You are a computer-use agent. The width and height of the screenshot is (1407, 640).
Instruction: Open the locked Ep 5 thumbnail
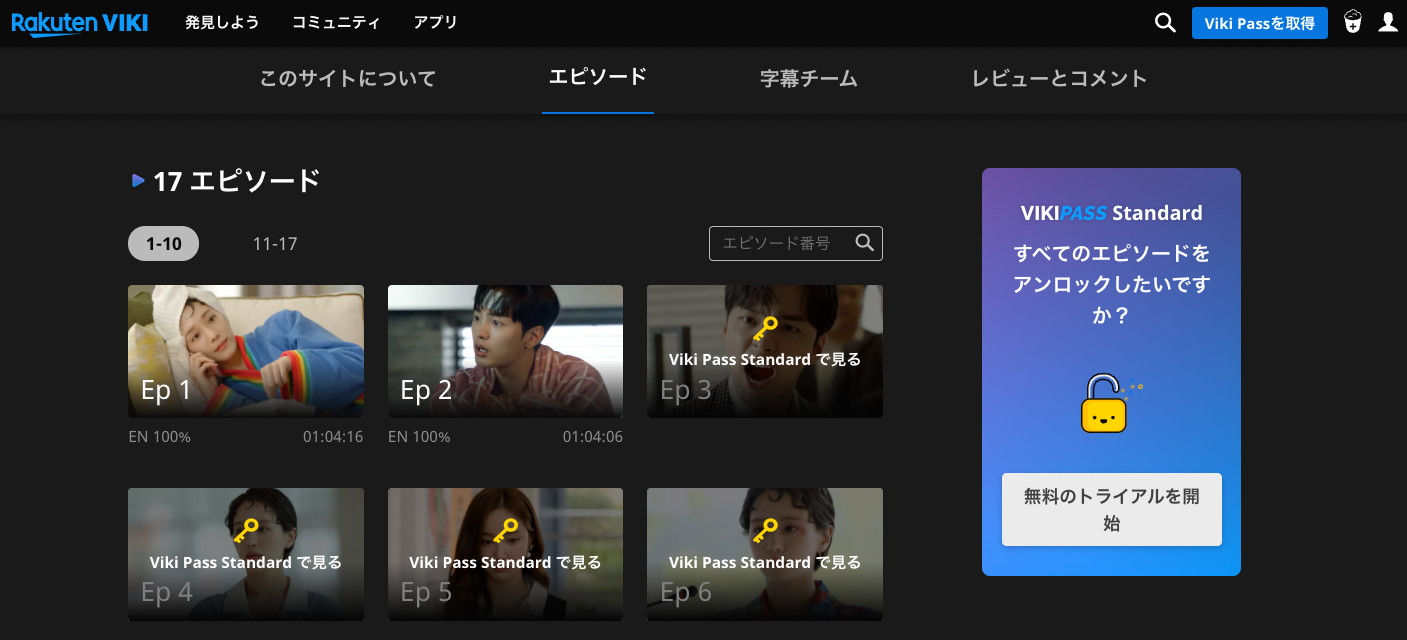pyautogui.click(x=505, y=554)
